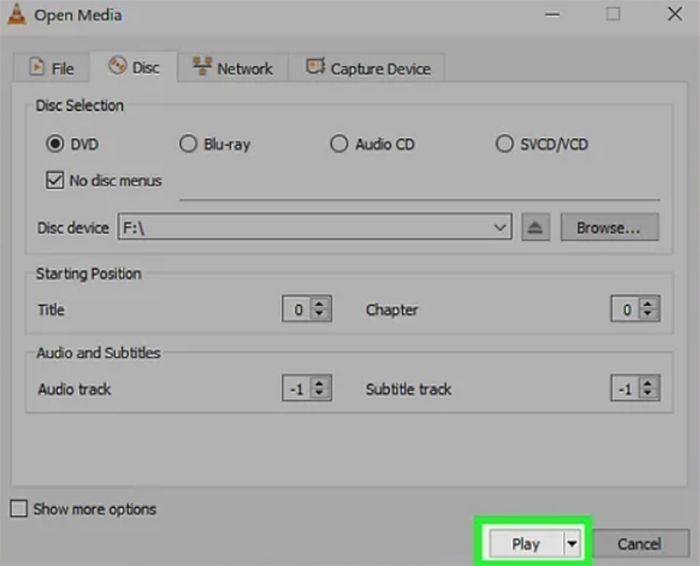700x566 pixels.
Task: Click the Browse button
Action: [609, 228]
